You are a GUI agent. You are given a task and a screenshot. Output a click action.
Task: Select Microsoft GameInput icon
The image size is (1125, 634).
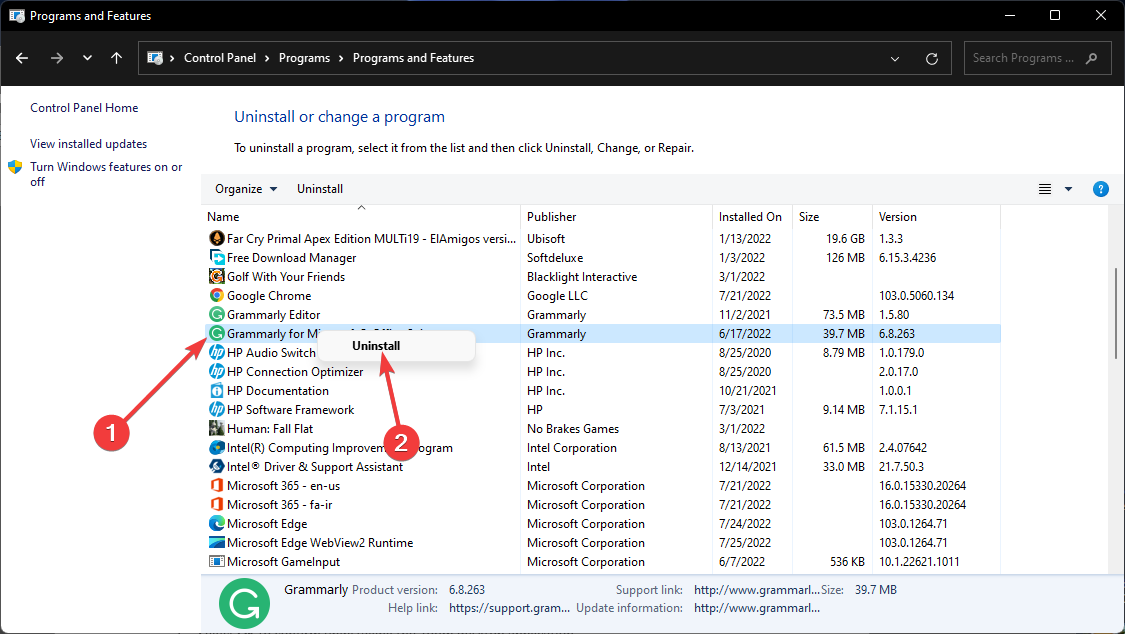(217, 562)
